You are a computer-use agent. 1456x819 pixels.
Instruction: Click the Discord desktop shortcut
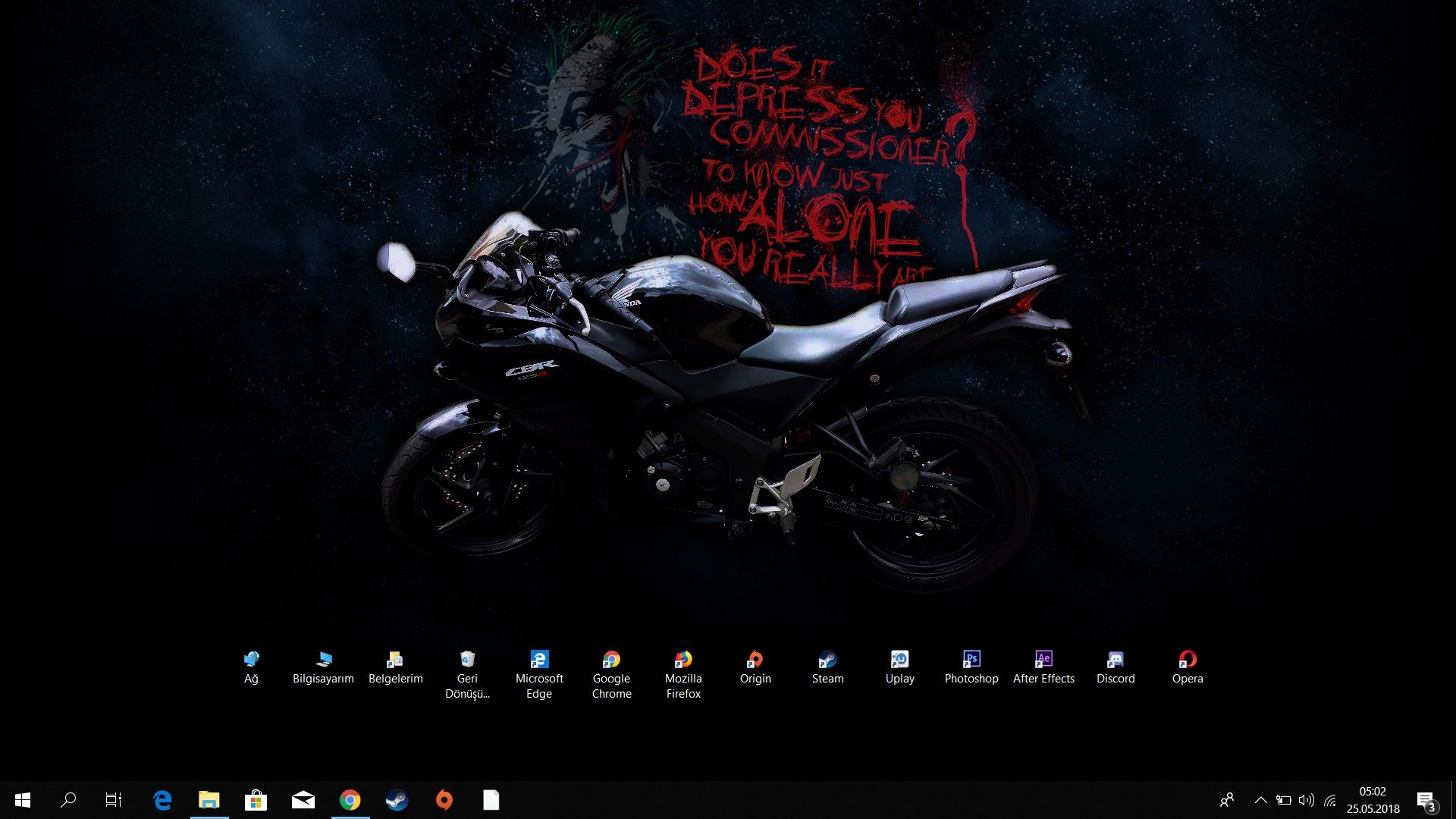pos(1116,660)
